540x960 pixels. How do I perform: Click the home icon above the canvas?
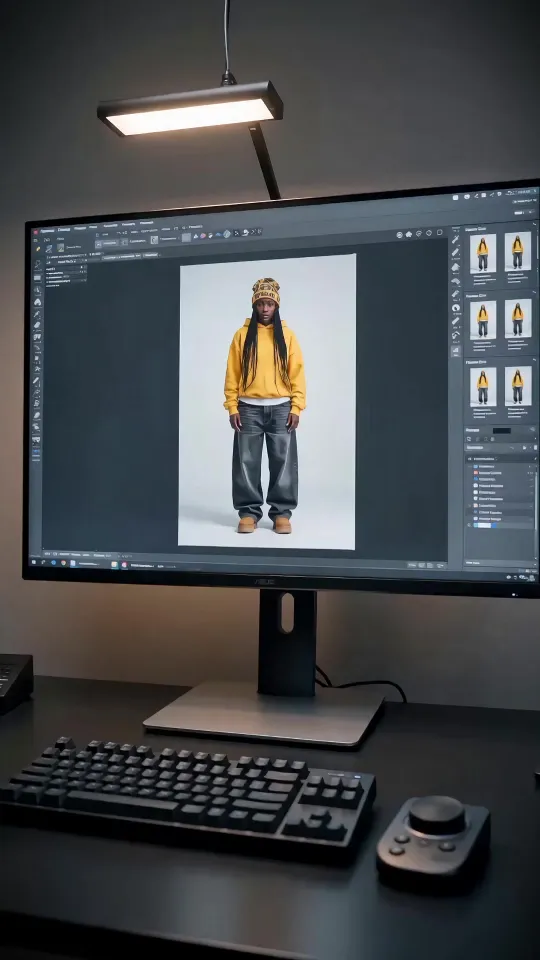click(409, 234)
